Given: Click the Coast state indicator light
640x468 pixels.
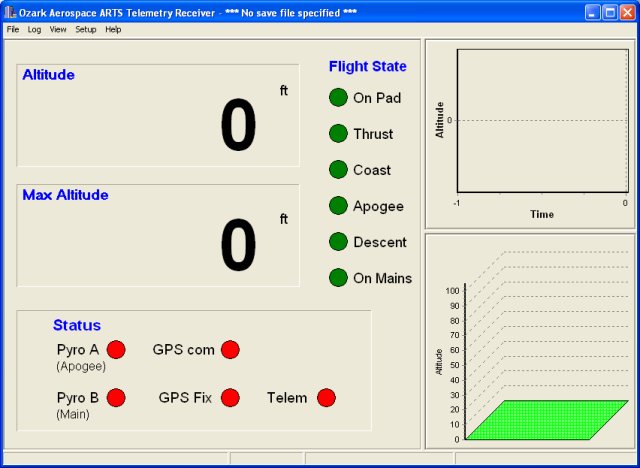Looking at the screenshot, I should point(338,170).
